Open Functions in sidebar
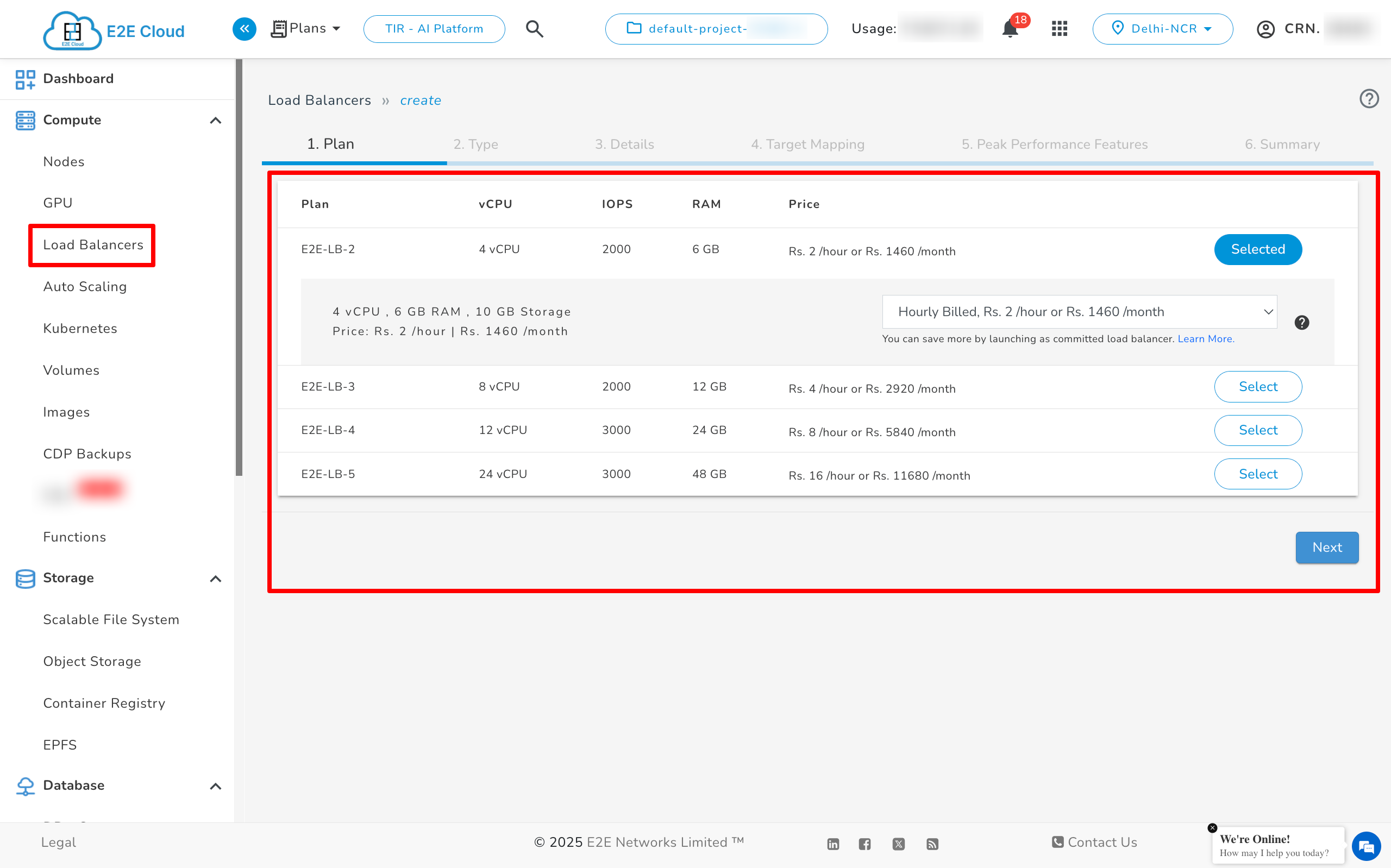 (74, 537)
